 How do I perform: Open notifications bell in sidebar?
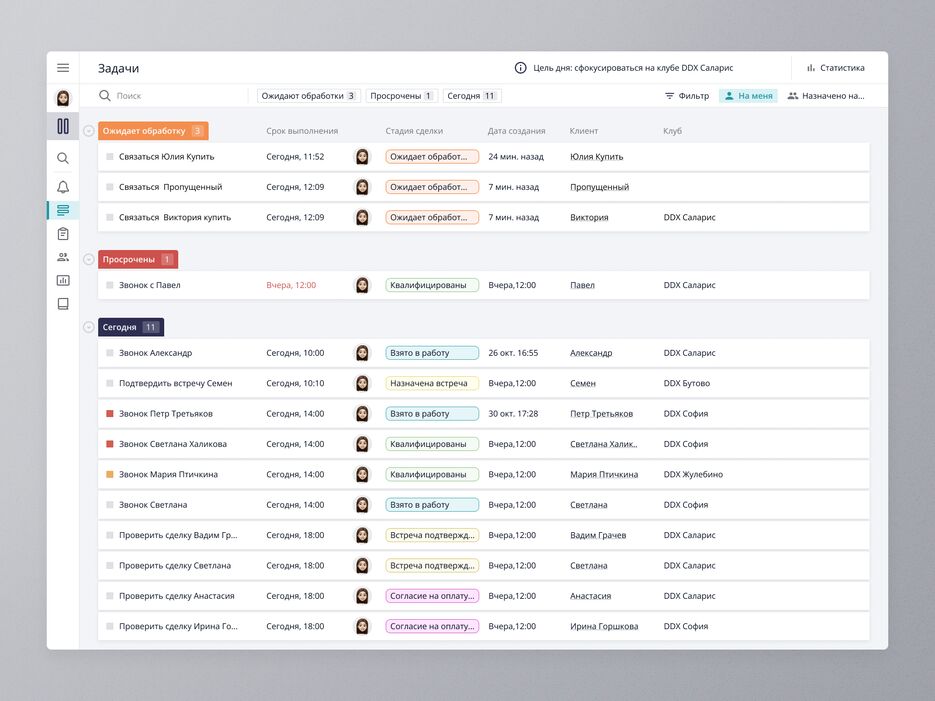pos(63,187)
